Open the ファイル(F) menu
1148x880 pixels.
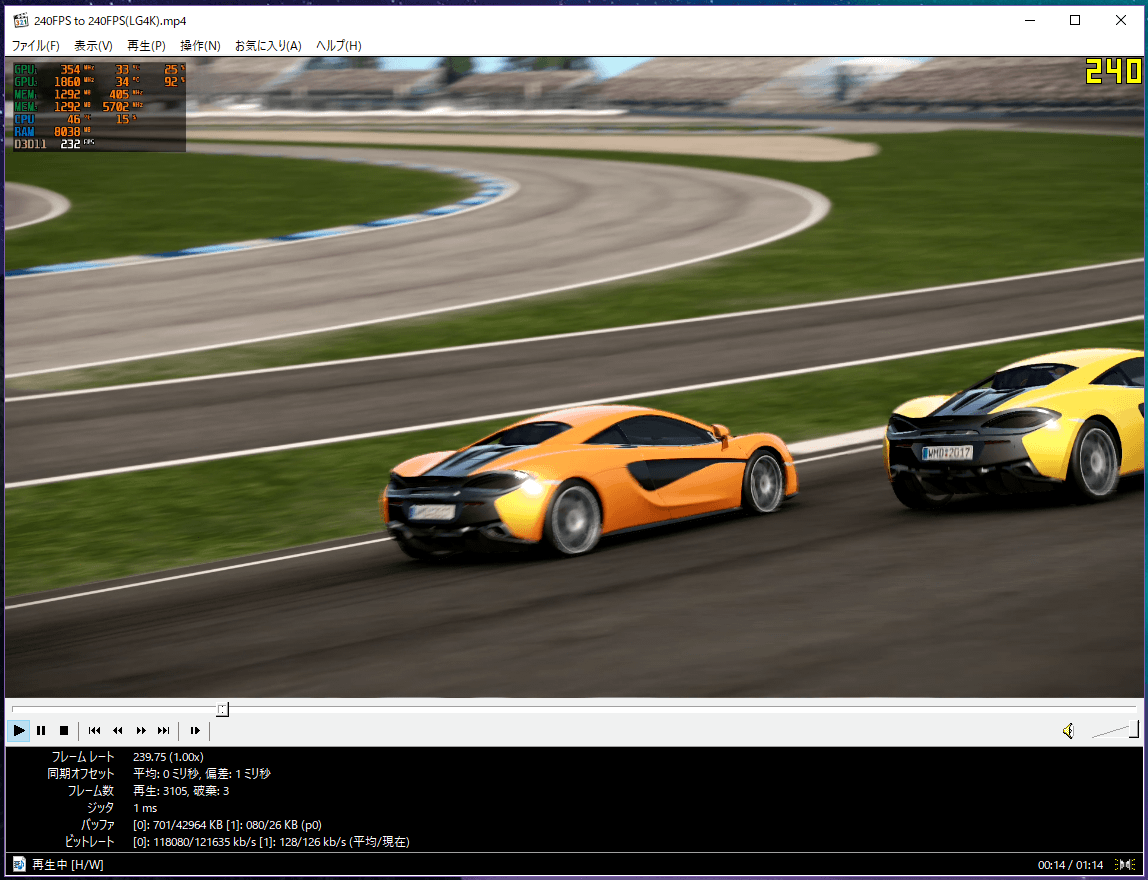[x=36, y=45]
